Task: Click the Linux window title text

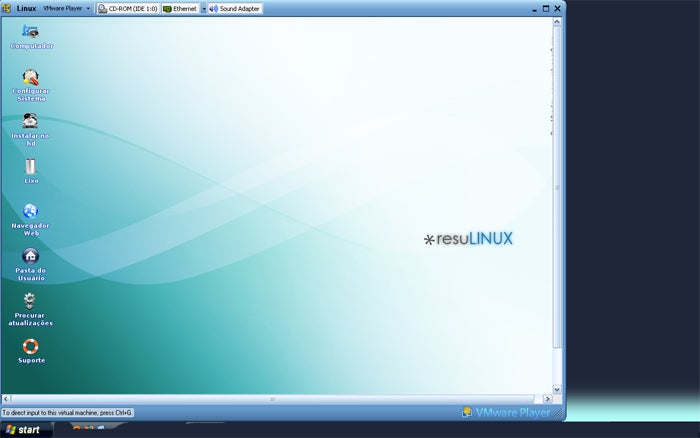Action: coord(26,8)
